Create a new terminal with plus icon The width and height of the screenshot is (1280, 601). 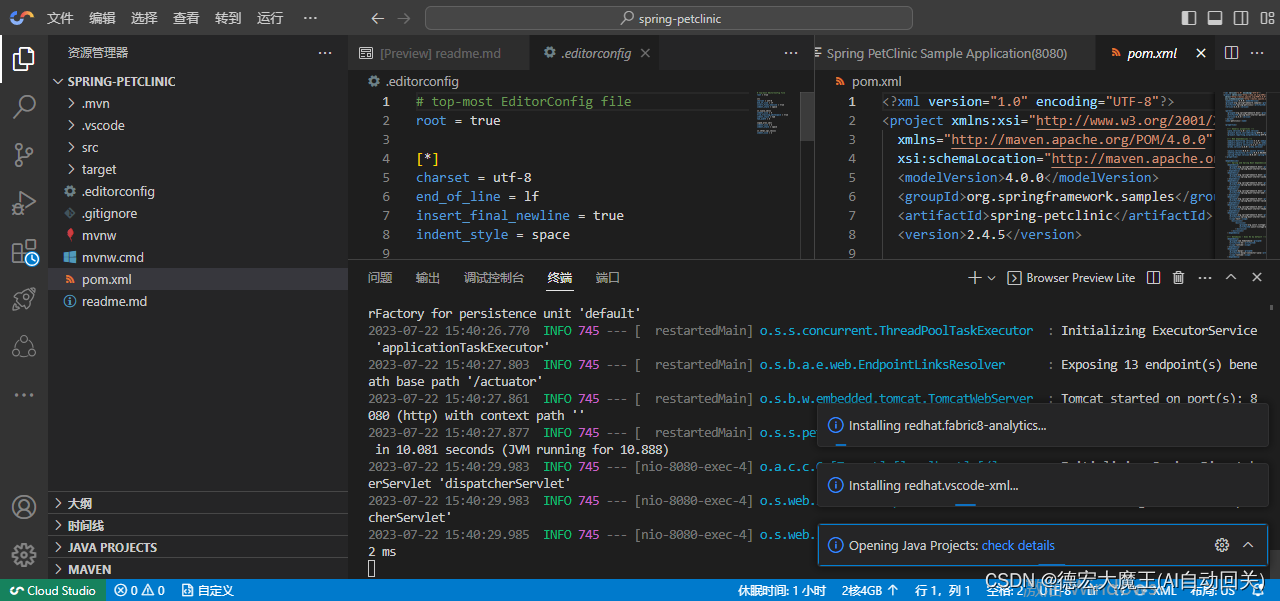point(975,277)
